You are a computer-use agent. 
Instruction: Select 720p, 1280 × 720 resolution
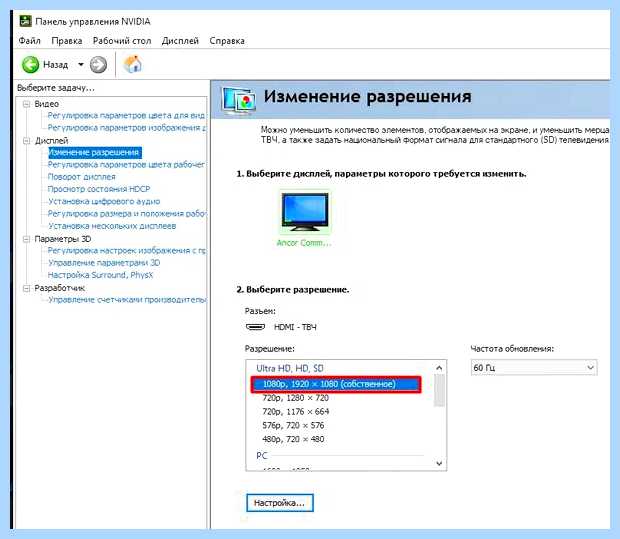click(x=295, y=398)
